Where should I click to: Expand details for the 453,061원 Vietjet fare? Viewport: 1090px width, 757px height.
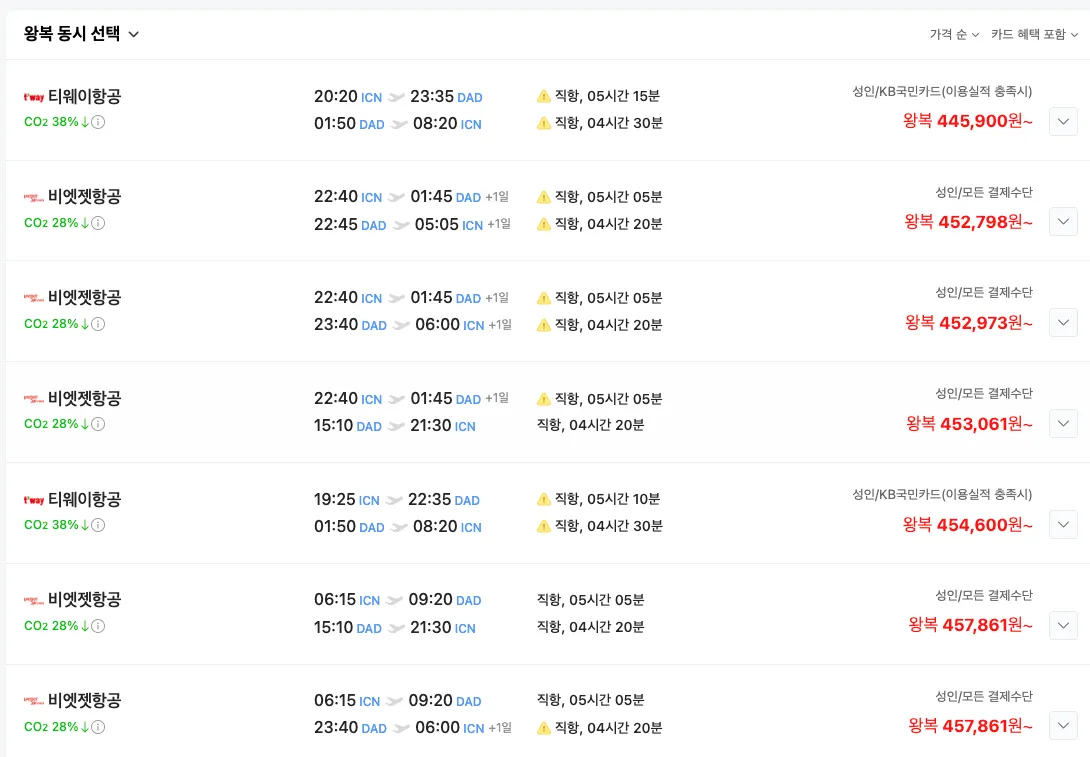[1063, 423]
